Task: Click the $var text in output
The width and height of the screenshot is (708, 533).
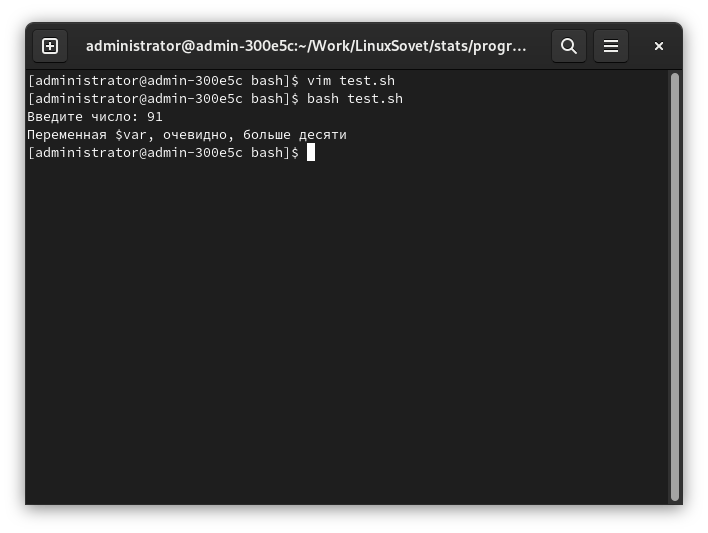Action: 134,134
